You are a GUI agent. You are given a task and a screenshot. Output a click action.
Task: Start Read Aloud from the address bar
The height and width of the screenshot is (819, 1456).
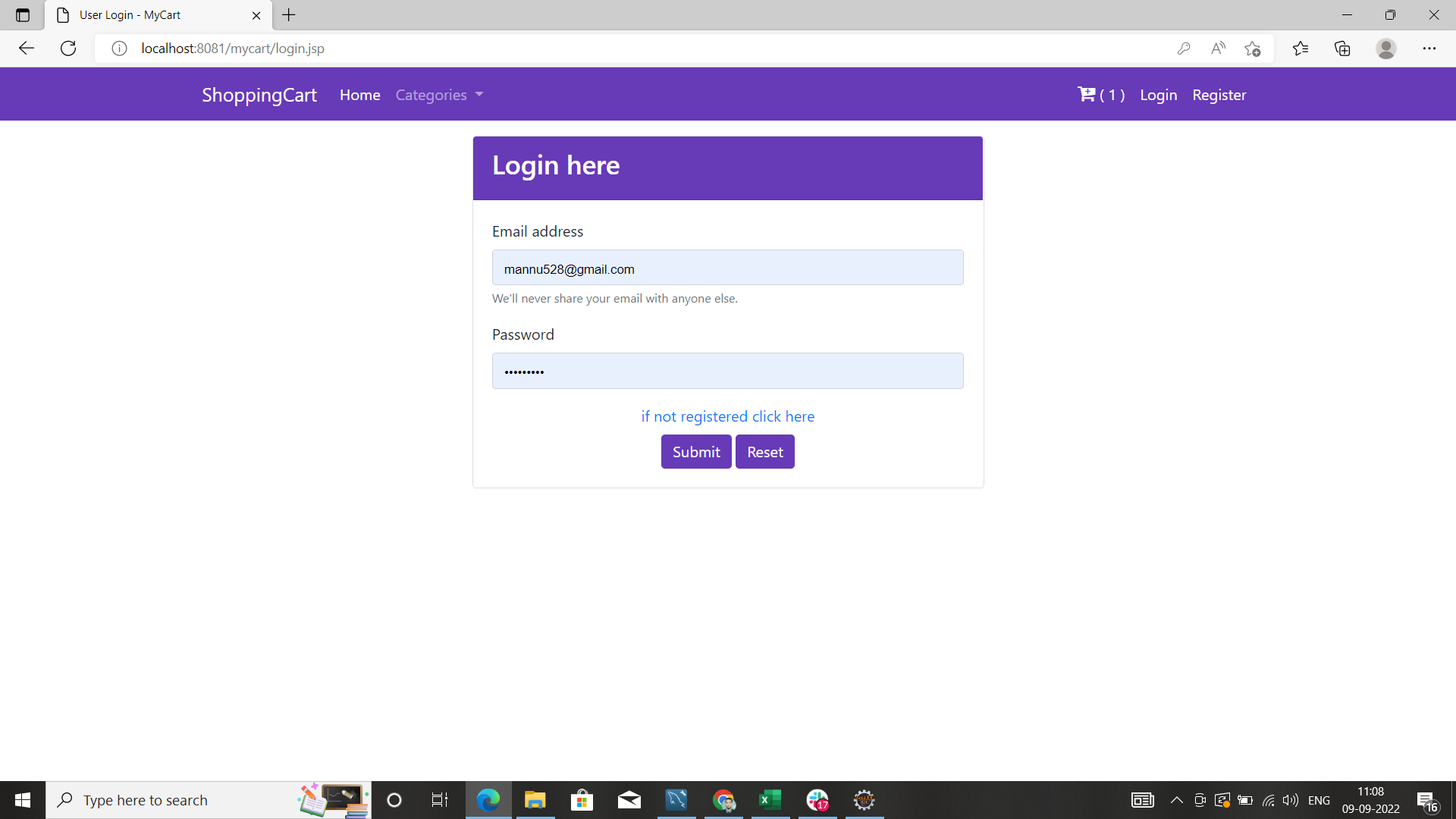point(1218,48)
